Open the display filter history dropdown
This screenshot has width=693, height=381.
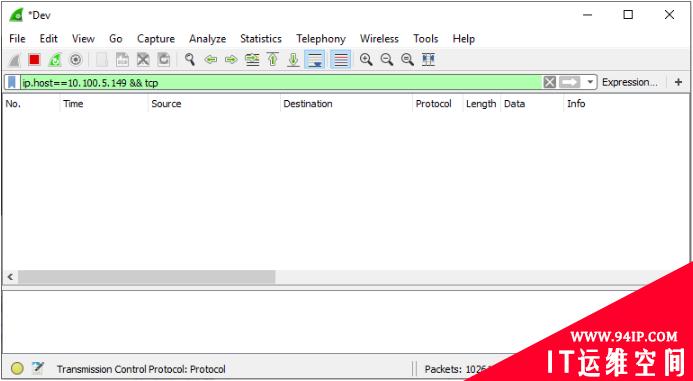click(590, 82)
